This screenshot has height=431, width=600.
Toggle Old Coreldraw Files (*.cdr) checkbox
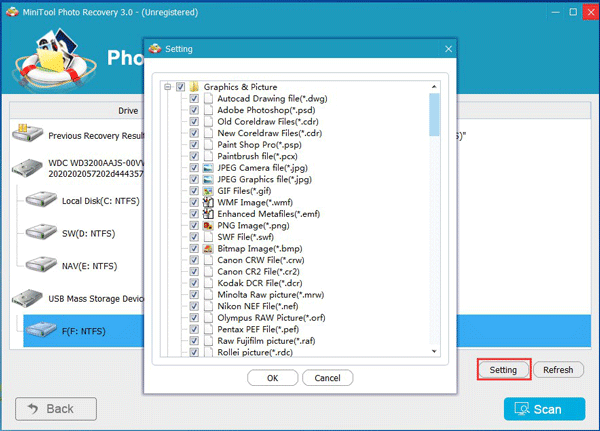point(194,121)
